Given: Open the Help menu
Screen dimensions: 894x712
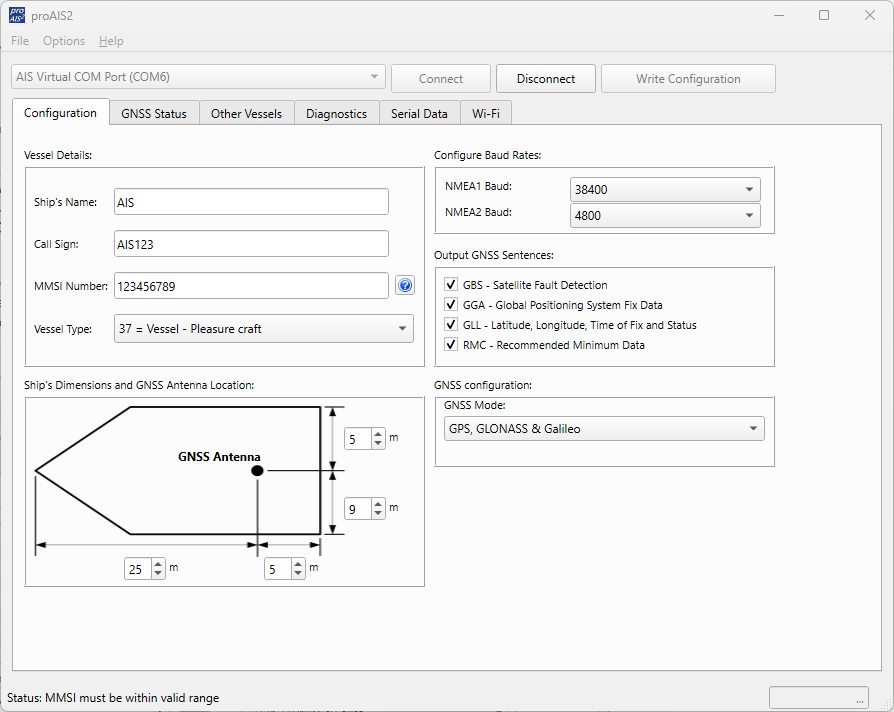Looking at the screenshot, I should (x=111, y=41).
